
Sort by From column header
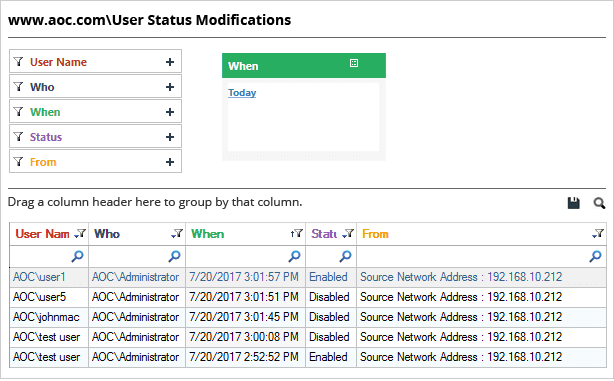pyautogui.click(x=375, y=234)
